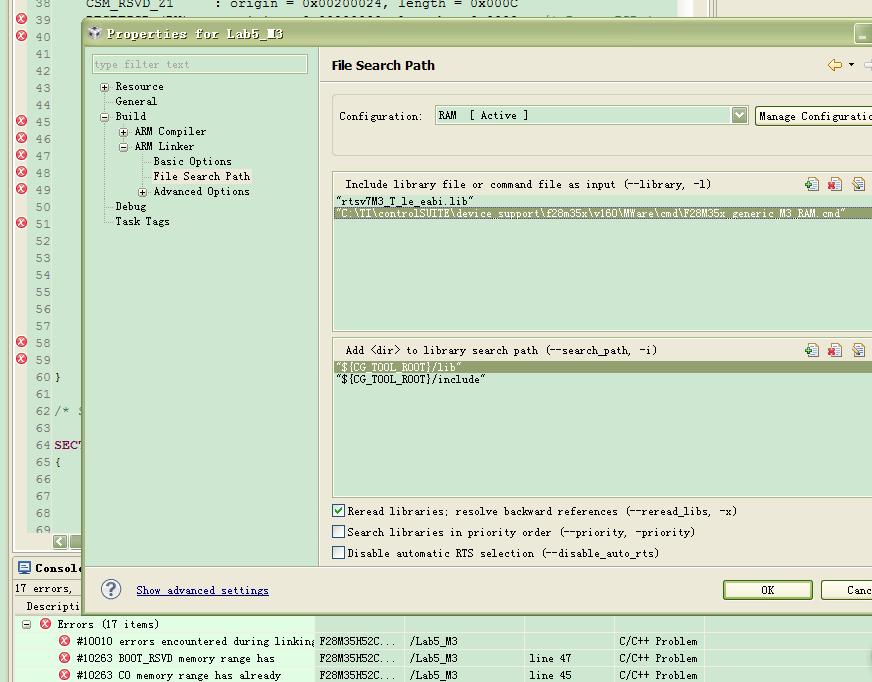Select Debug in the properties tree
Viewport: 872px width, 682px height.
[x=131, y=206]
